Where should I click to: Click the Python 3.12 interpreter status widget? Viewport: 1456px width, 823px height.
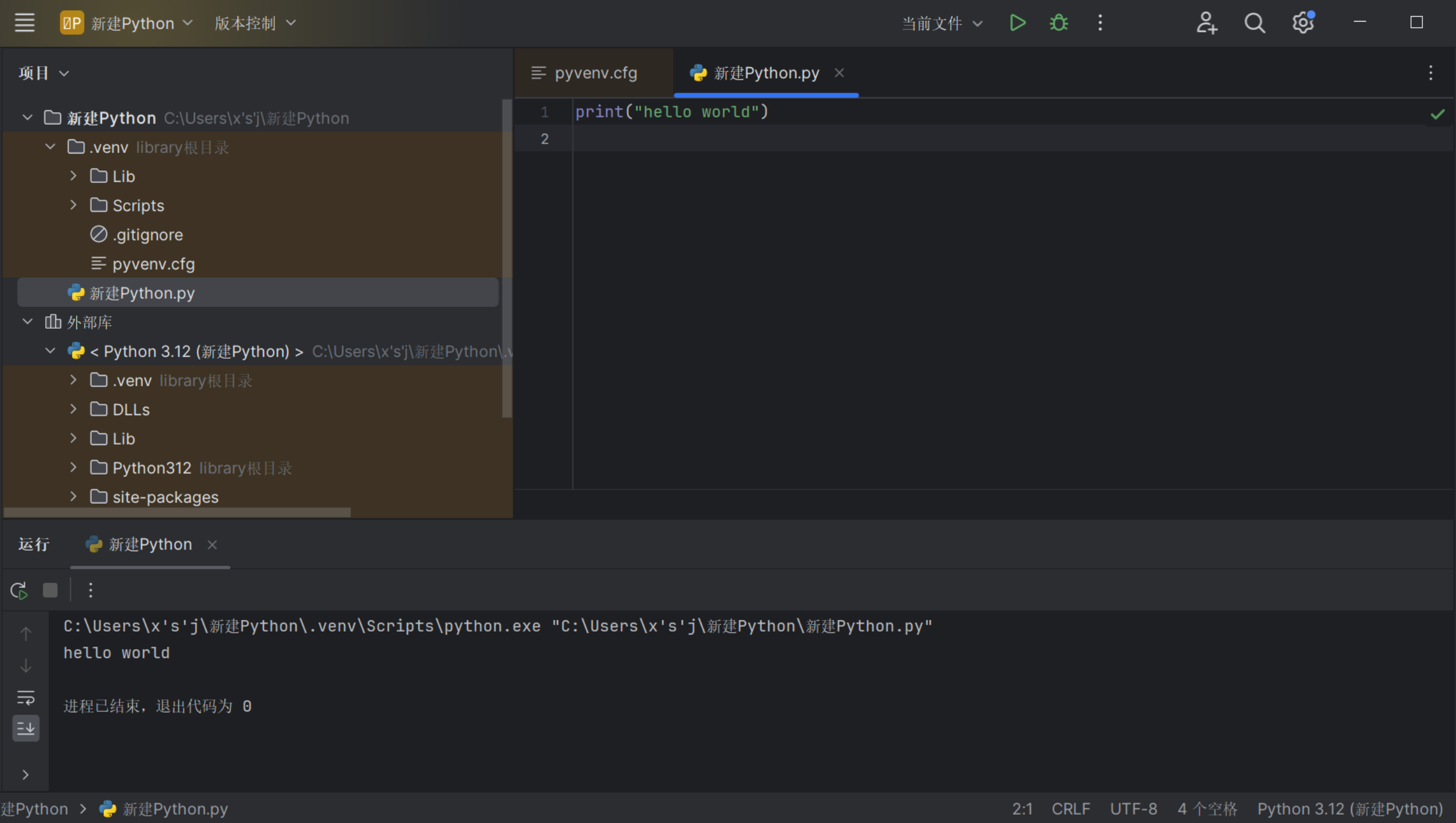pos(1350,809)
